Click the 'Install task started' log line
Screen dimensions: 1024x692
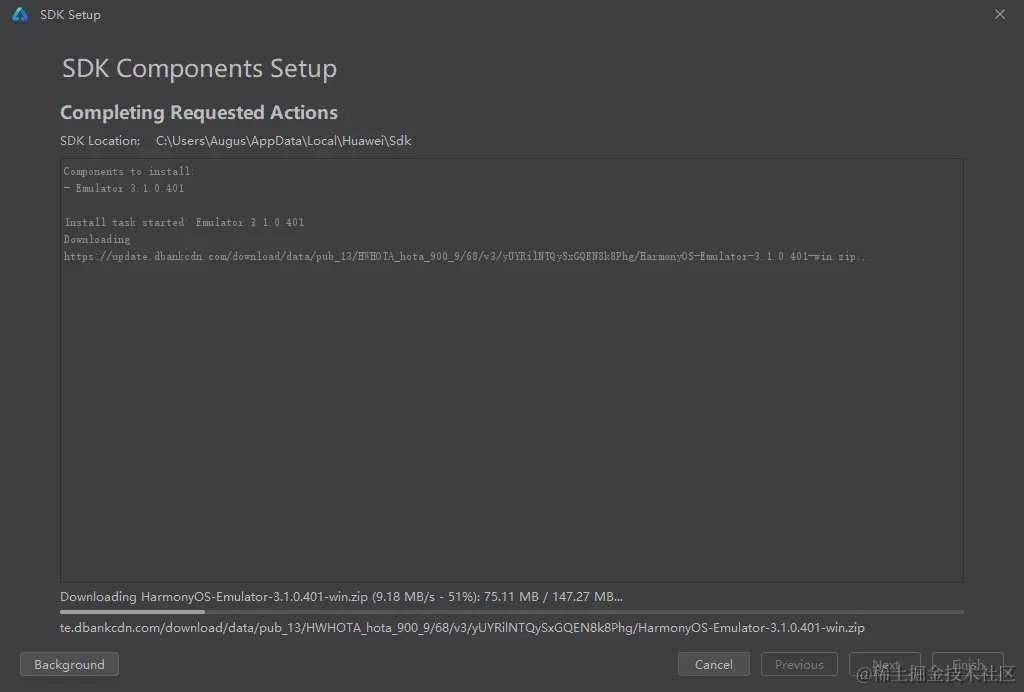tap(184, 223)
